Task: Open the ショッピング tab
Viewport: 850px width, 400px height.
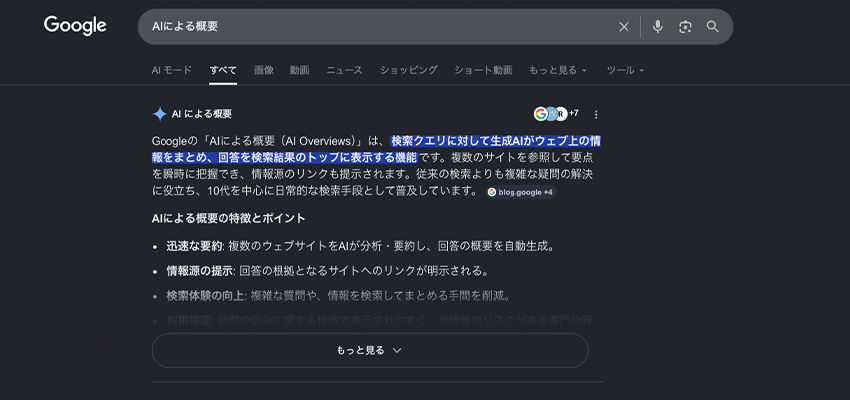Action: 408,70
